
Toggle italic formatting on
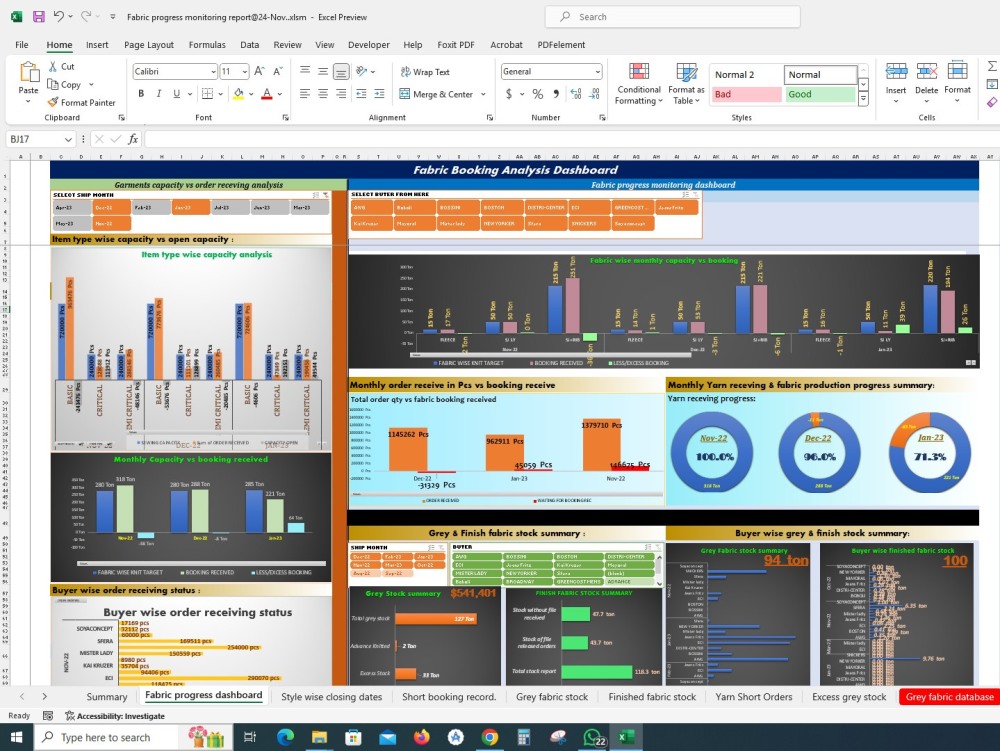[x=157, y=92]
